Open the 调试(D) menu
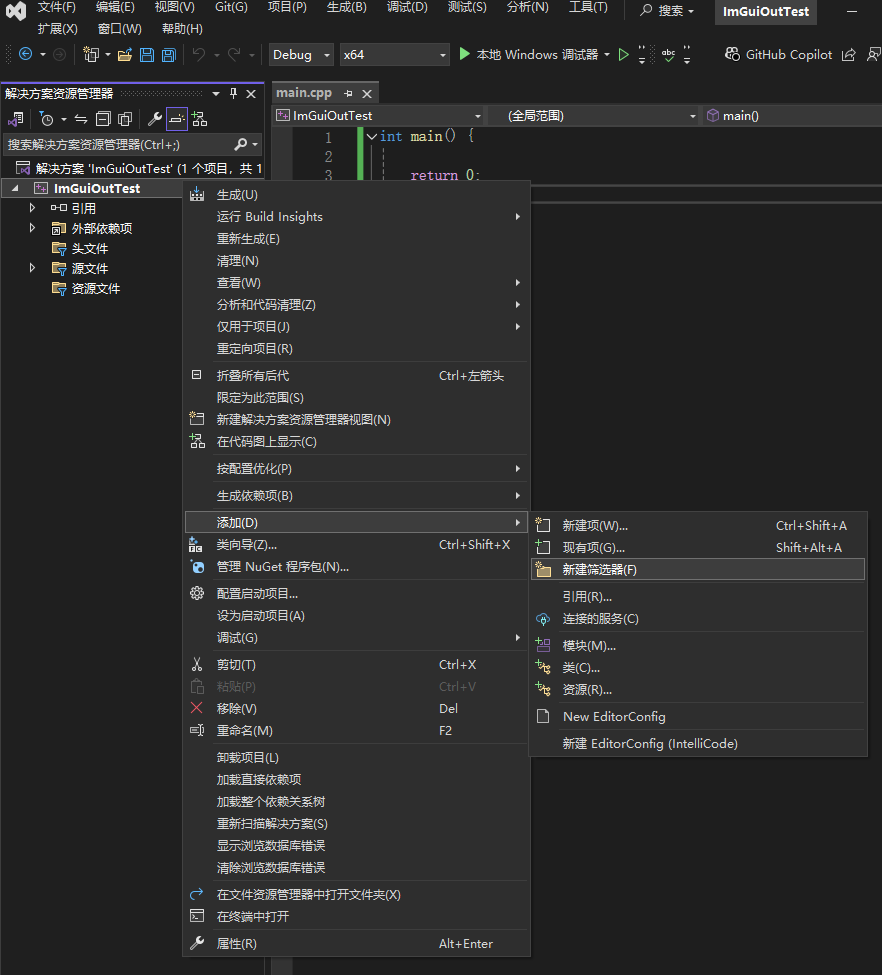The height and width of the screenshot is (975, 882). (407, 7)
